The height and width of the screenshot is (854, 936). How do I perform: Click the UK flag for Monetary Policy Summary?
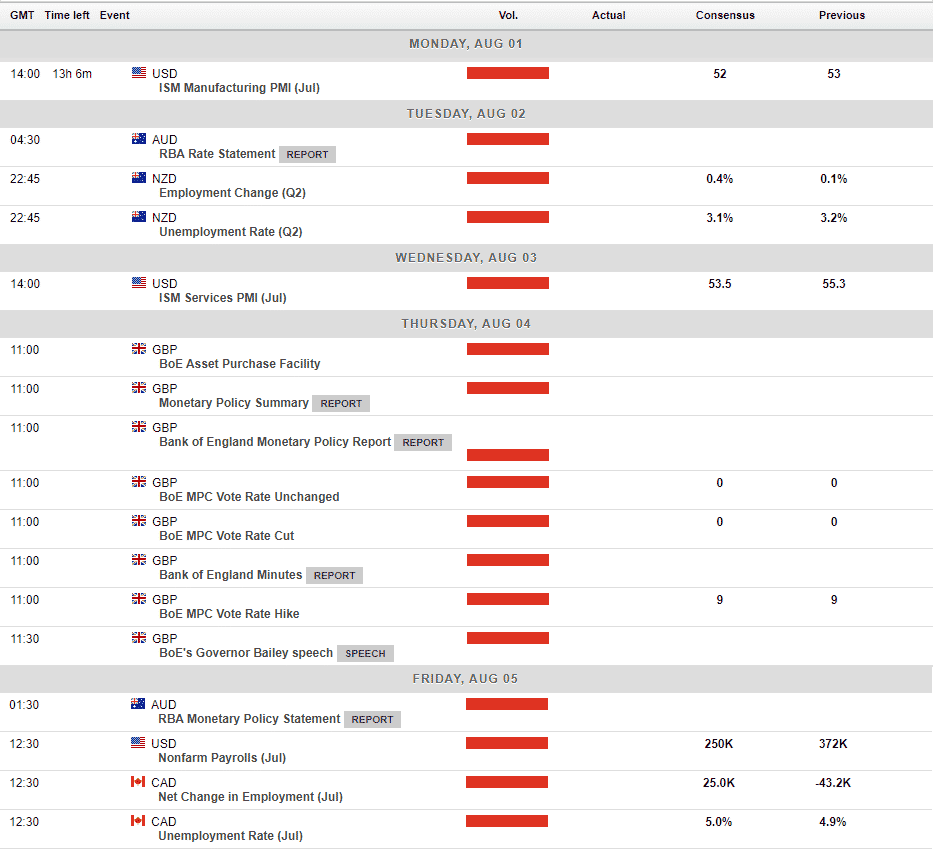138,388
